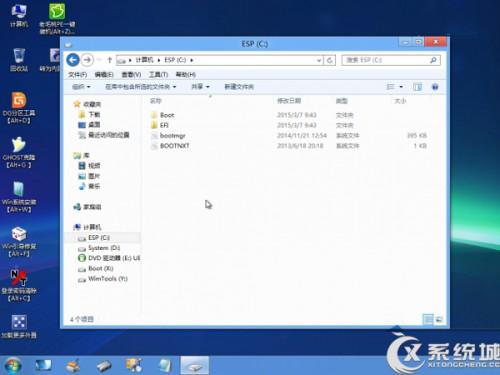The height and width of the screenshot is (375, 500).
Task: Open the Include in library dropdown
Action: (x=141, y=87)
